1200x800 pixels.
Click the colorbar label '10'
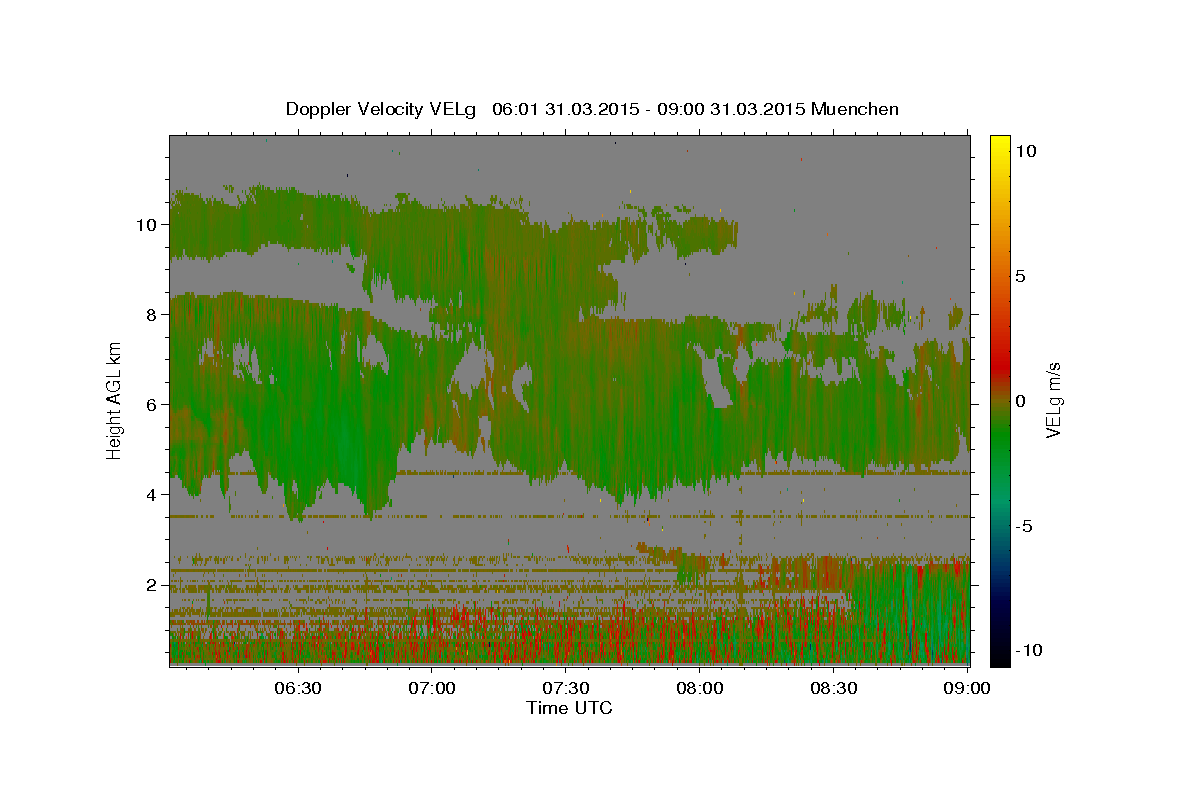point(1025,150)
